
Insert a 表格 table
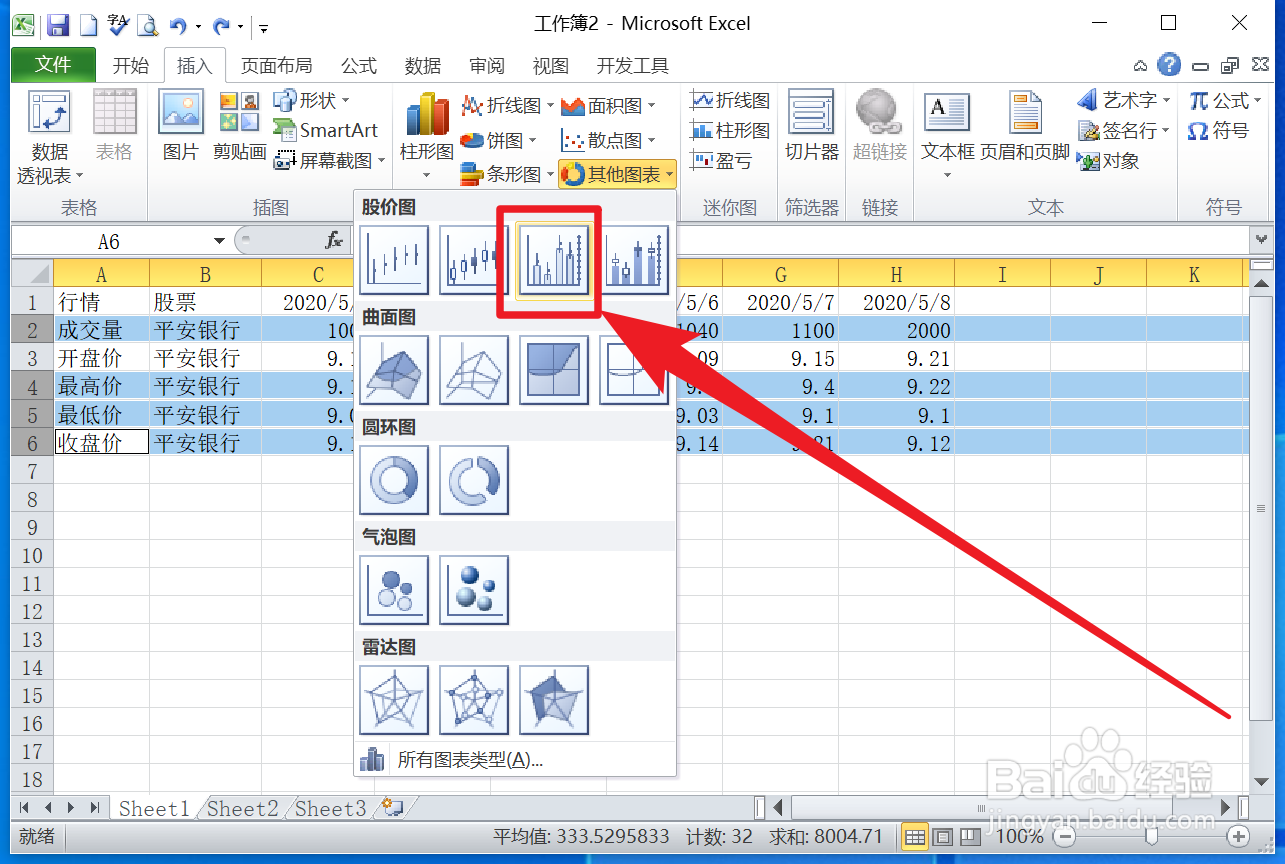pyautogui.click(x=114, y=128)
